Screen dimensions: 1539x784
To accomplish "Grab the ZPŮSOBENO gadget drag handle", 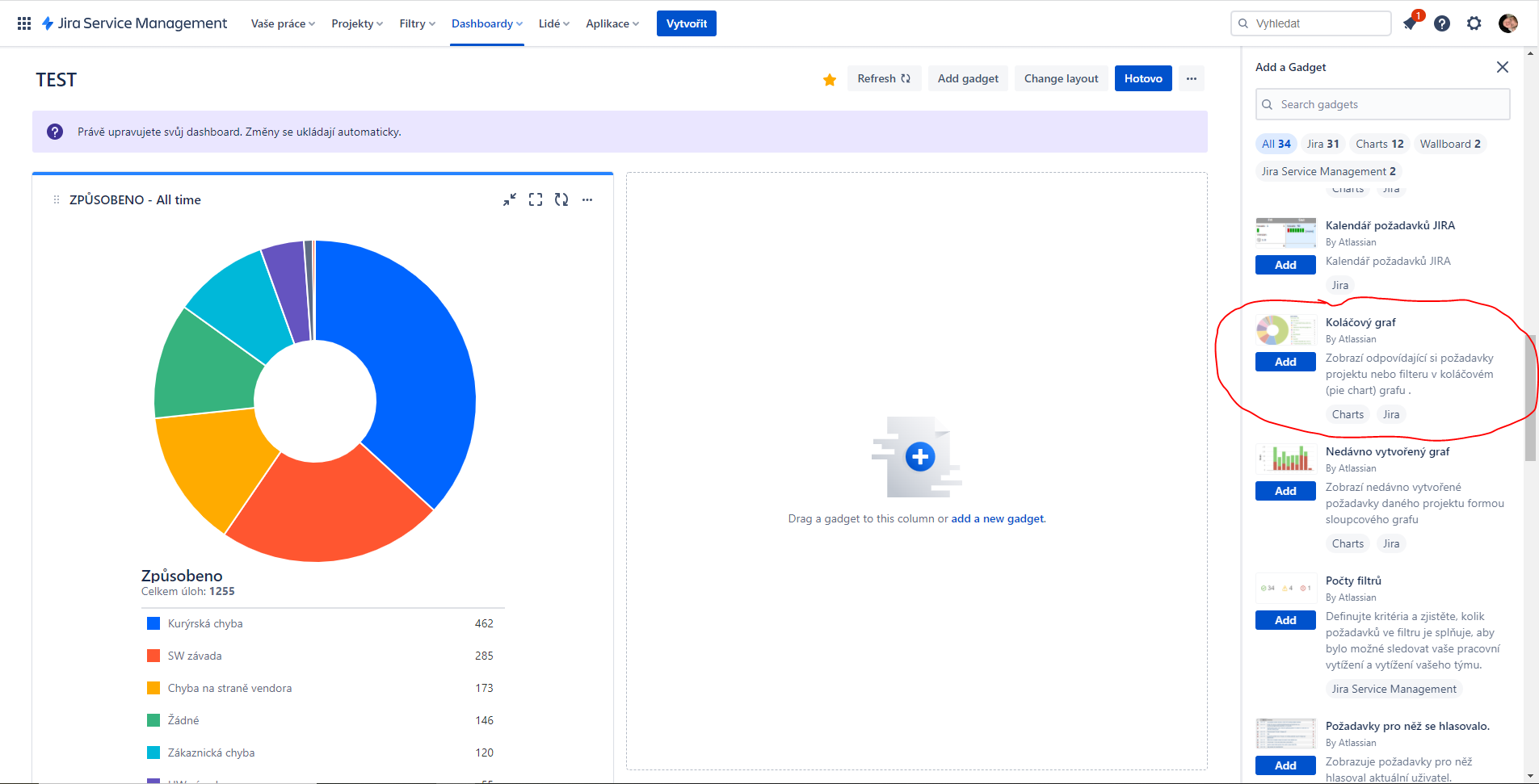I will point(57,199).
